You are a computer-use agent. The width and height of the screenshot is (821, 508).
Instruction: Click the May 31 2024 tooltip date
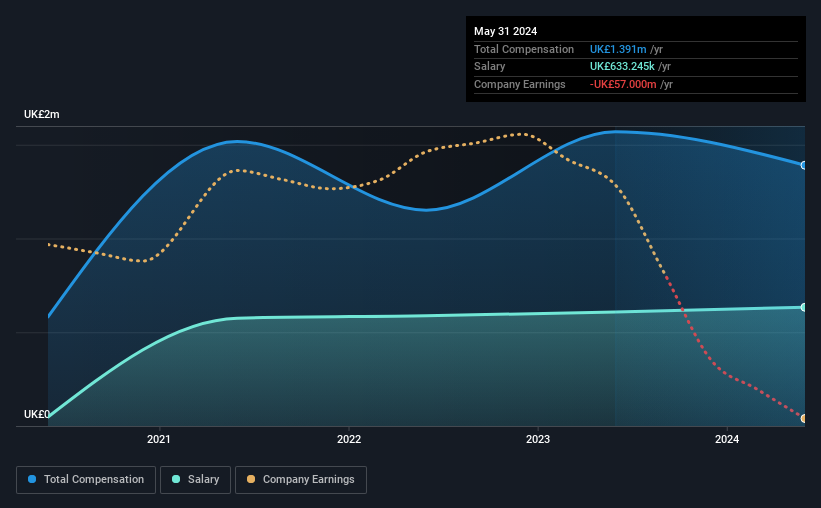[505, 31]
